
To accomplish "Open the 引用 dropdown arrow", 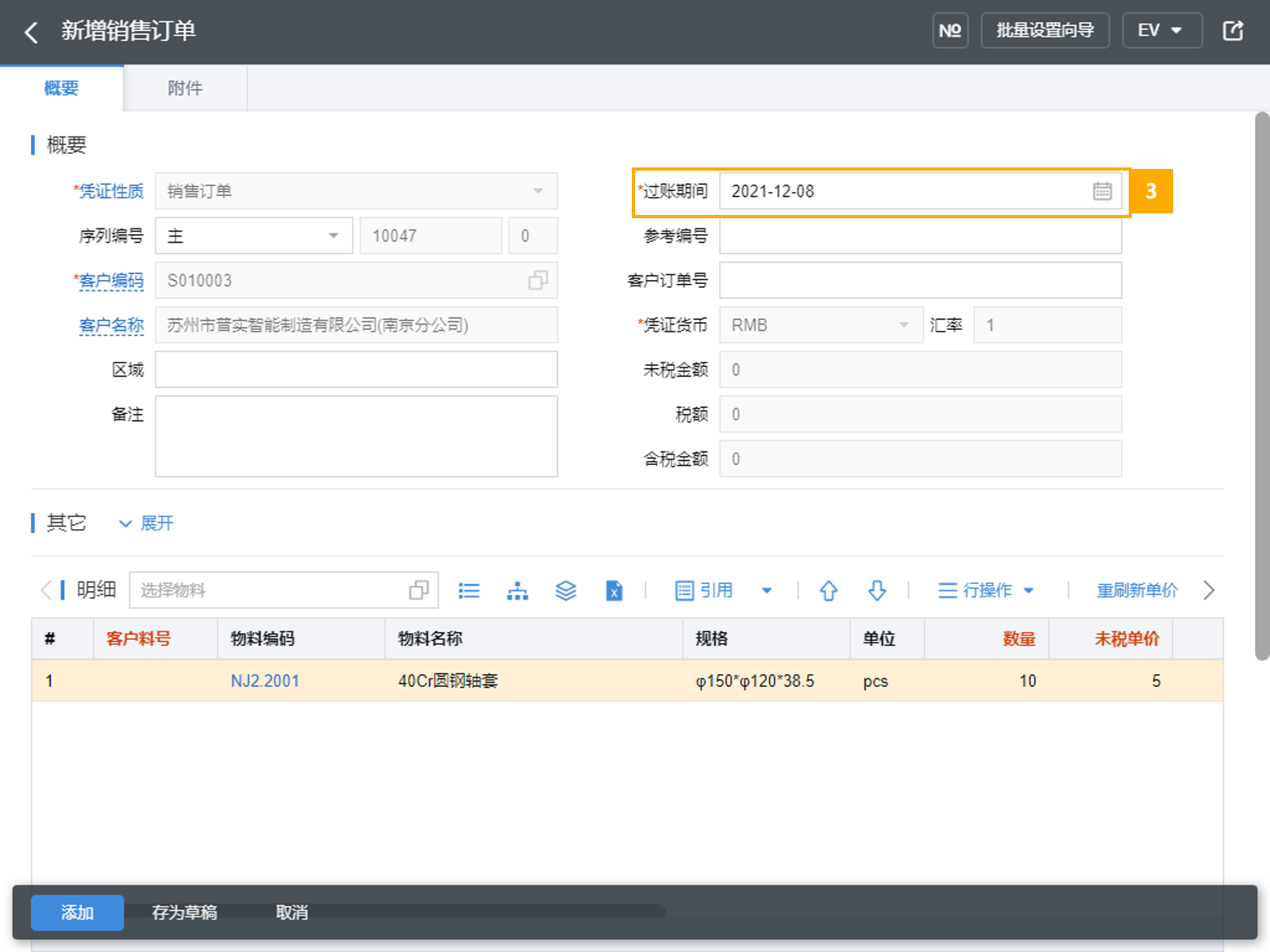I will pyautogui.click(x=767, y=590).
